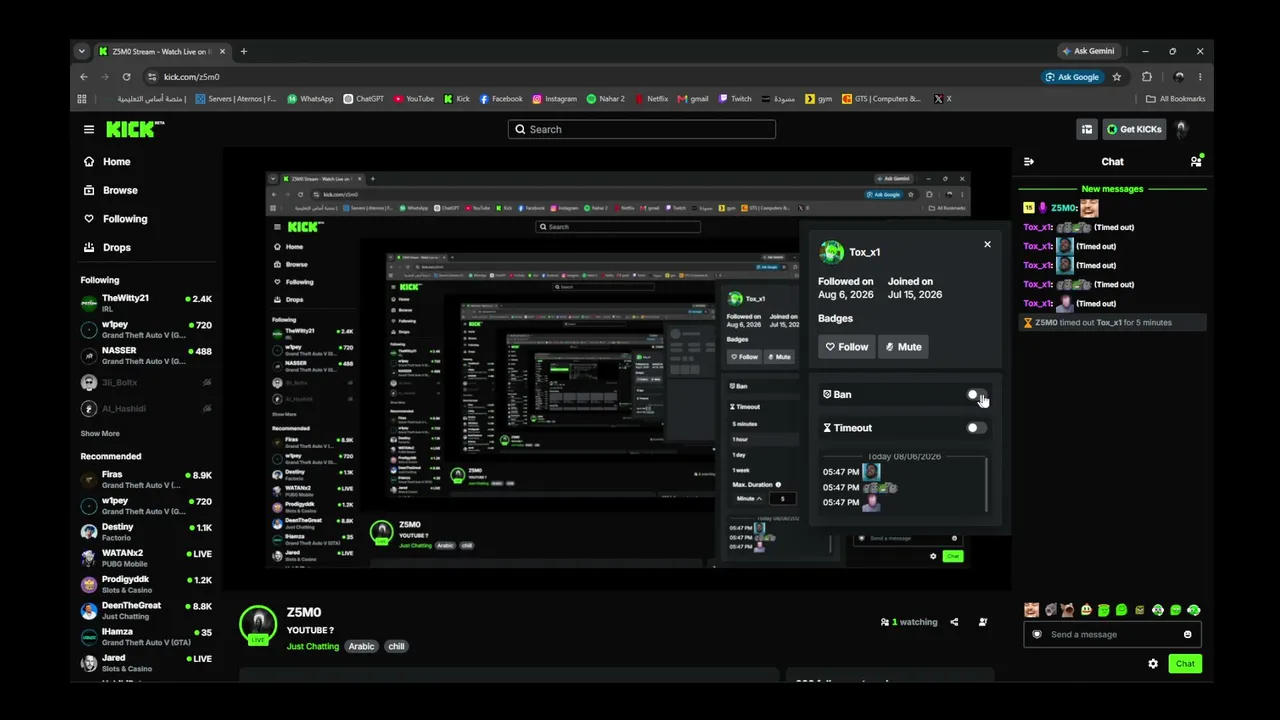The image size is (1280, 720).
Task: Open the YouTube bookmark
Action: click(414, 99)
